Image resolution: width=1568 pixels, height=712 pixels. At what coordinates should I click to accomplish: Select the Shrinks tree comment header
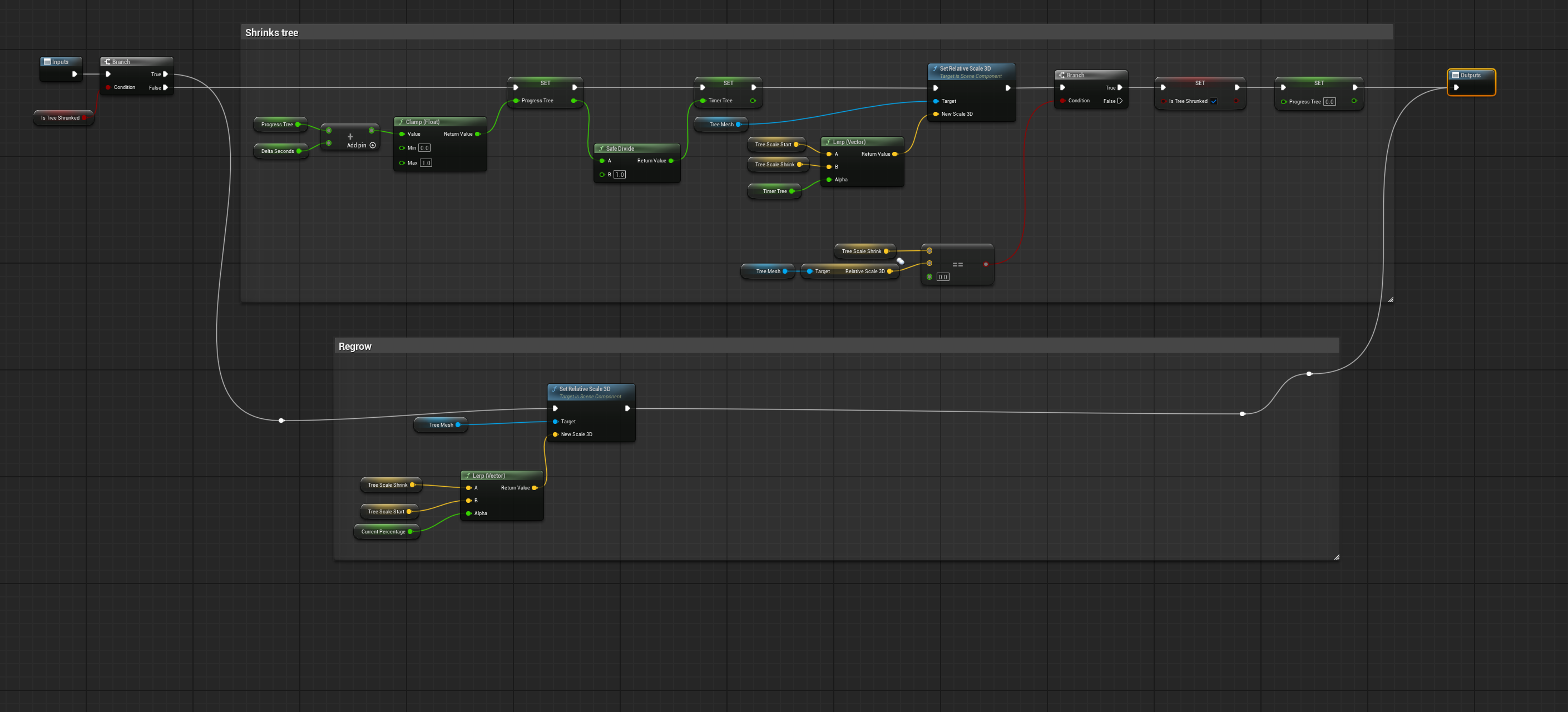click(271, 32)
